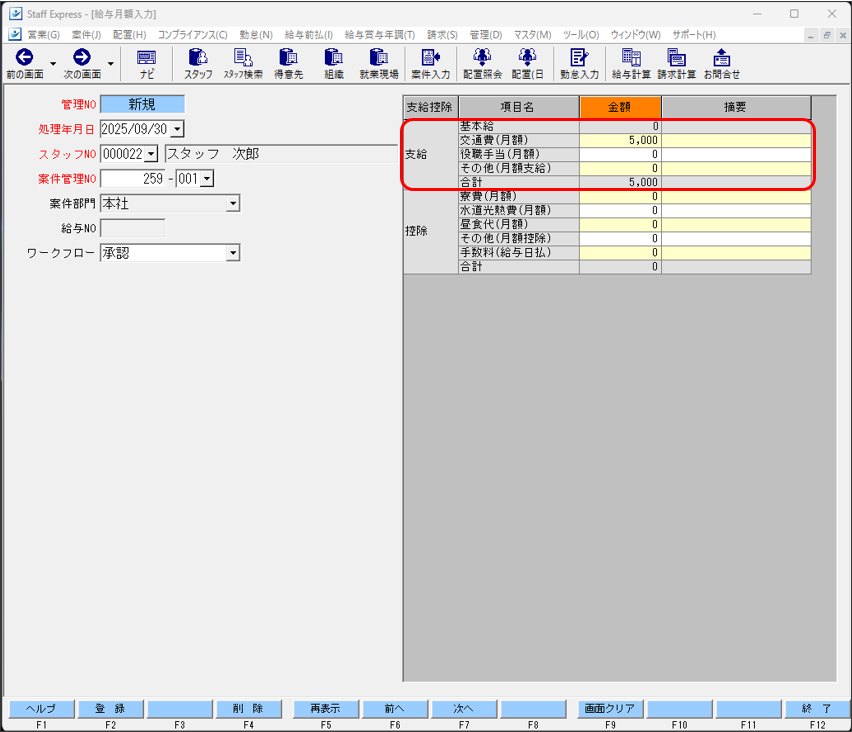This screenshot has width=852, height=732.
Task: Expand the 処理年月日 date dropdown
Action: (x=177, y=128)
